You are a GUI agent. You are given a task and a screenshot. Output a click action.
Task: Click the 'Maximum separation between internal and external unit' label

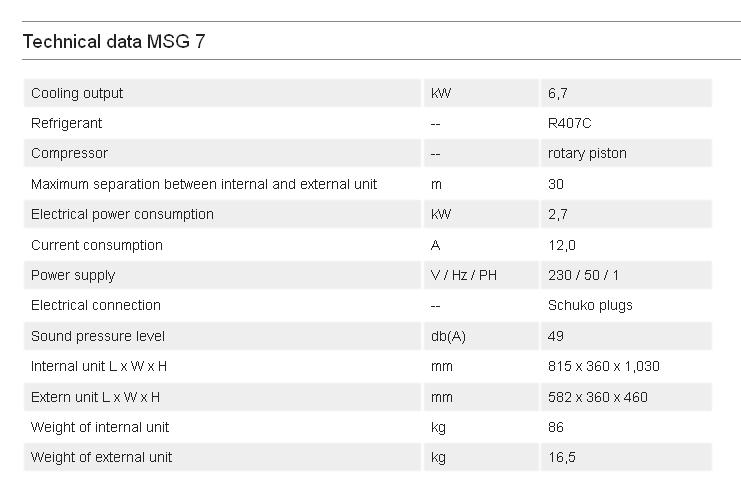(x=204, y=184)
